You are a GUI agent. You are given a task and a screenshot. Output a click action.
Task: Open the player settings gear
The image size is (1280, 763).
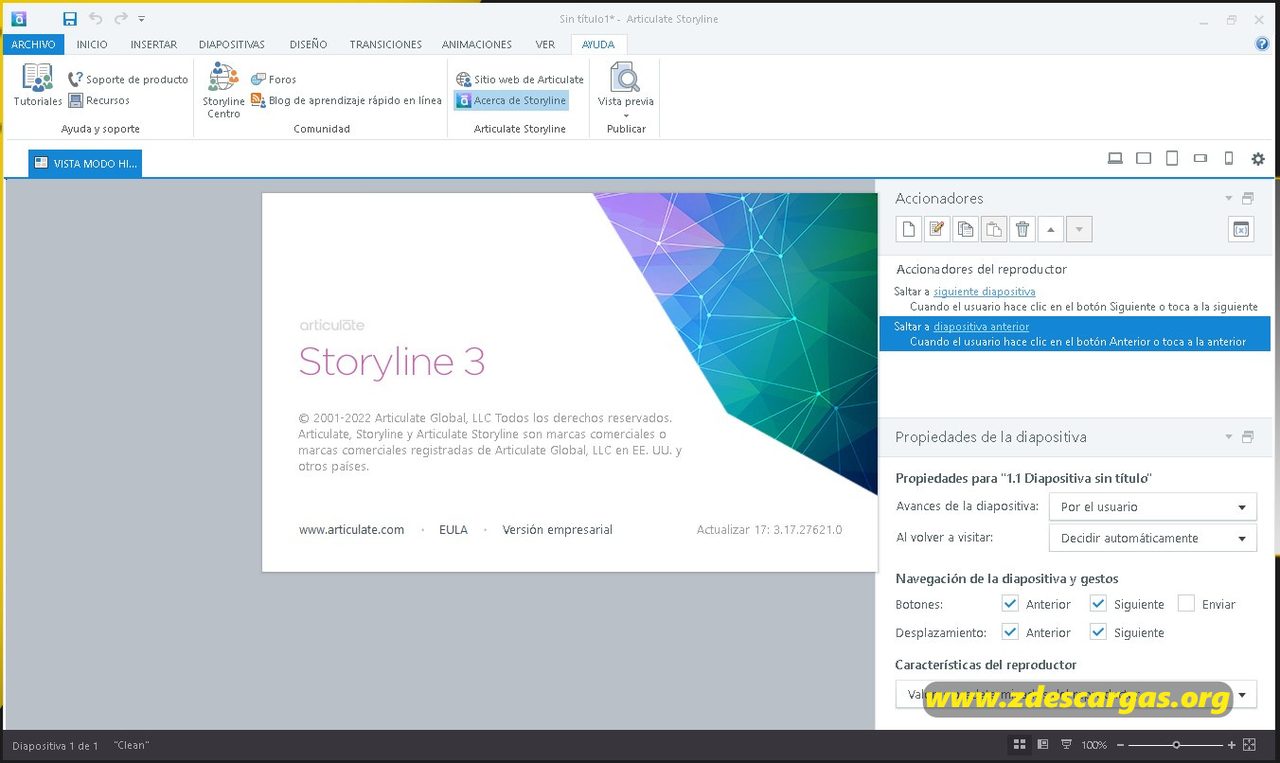[1258, 159]
